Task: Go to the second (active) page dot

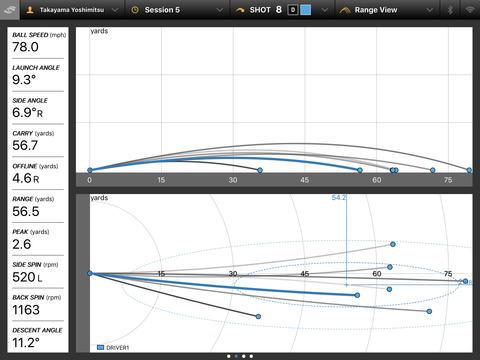Action: (236, 356)
